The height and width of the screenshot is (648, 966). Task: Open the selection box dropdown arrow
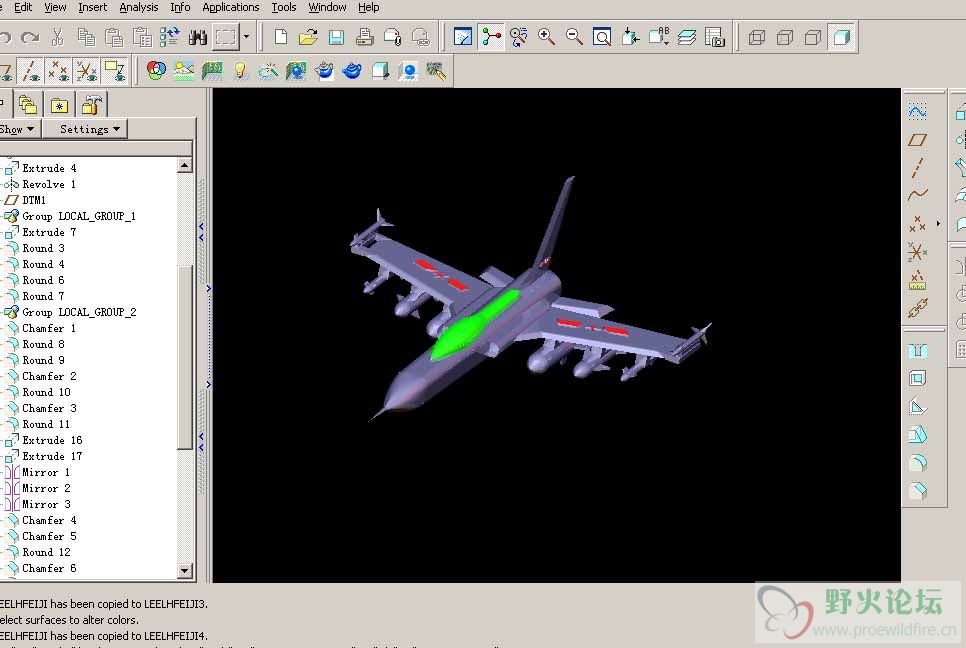(246, 37)
